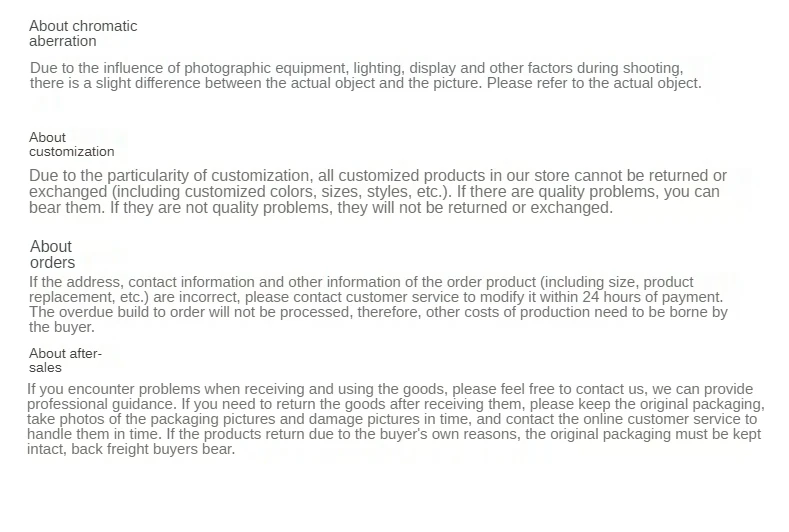789x532 pixels.
Task: Click the line starting 'If the address, contact information'
Action: (361, 282)
